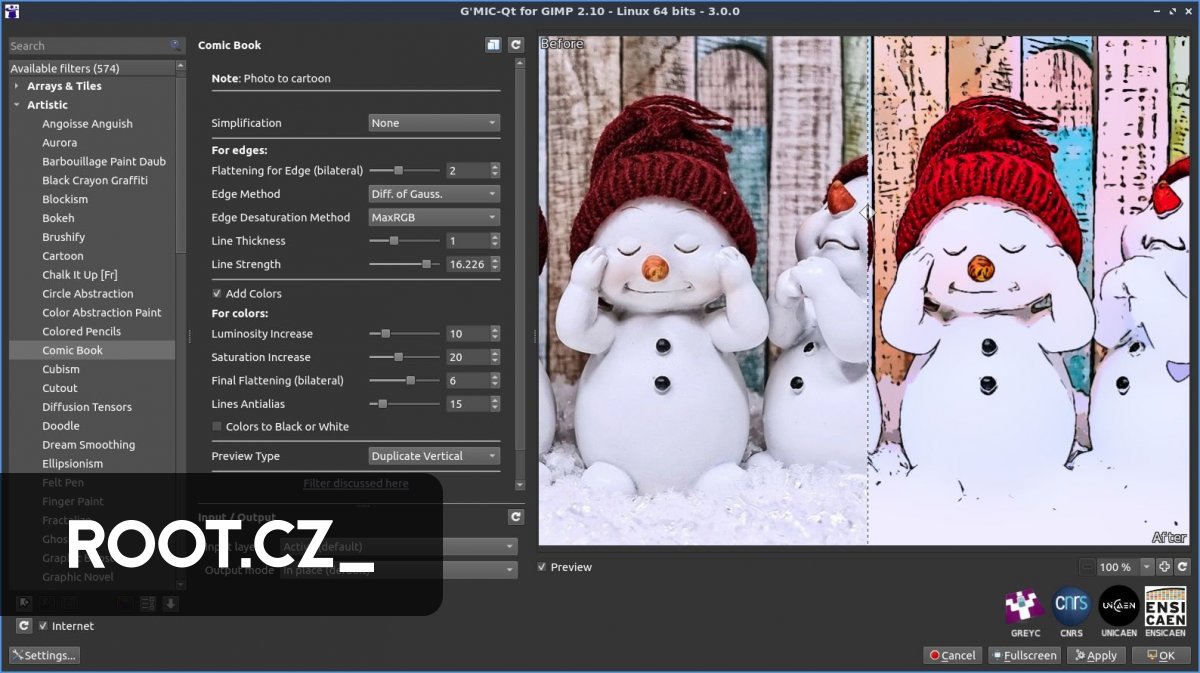This screenshot has height=673, width=1200.
Task: Click the Line Strength value field 16.226
Action: pos(467,264)
